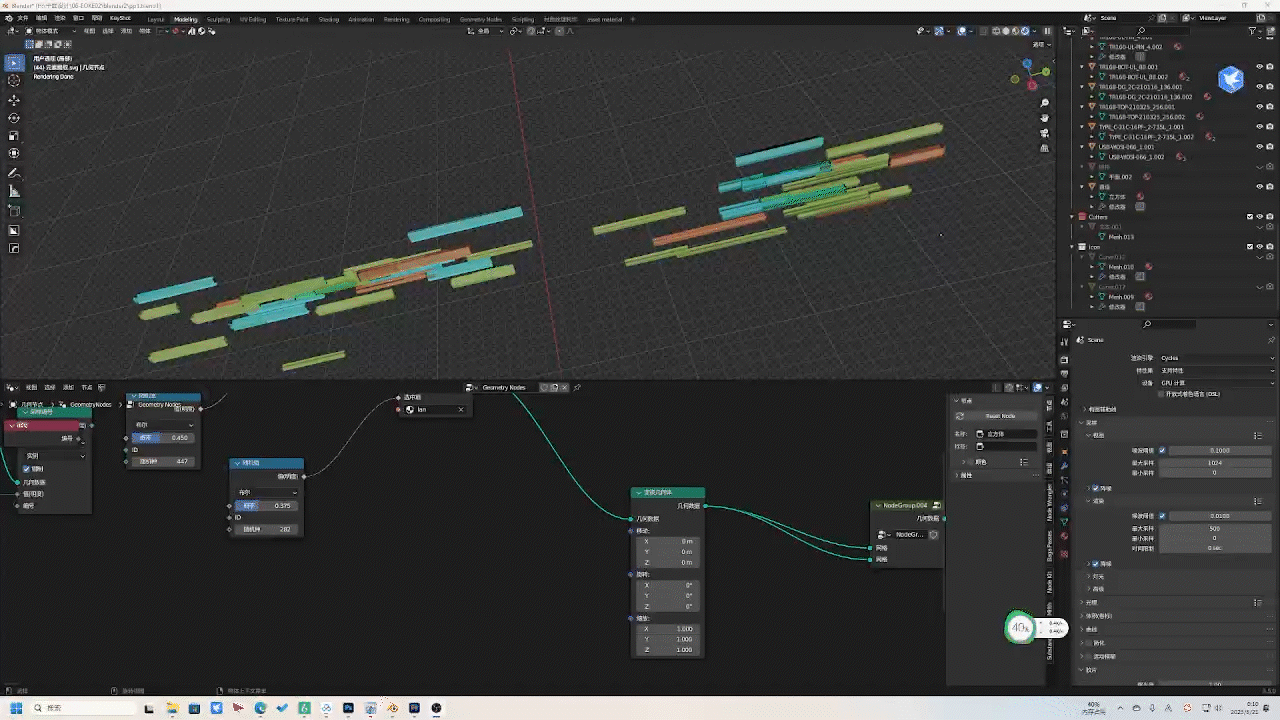The width and height of the screenshot is (1280, 720).
Task: Open the render engine Cycles dropdown
Action: point(1217,358)
